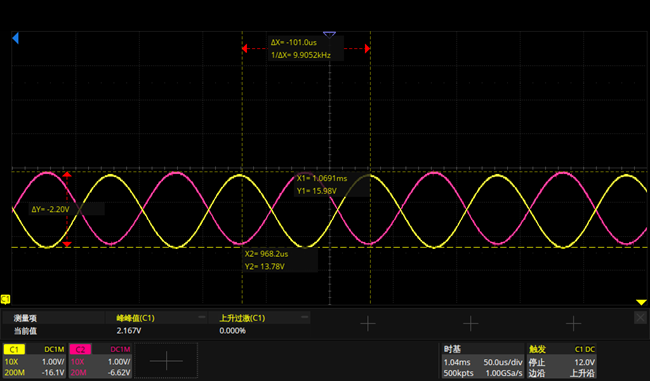Image resolution: width=650 pixels, height=381 pixels.
Task: Open the 时基 timebase settings
Action: (x=452, y=349)
